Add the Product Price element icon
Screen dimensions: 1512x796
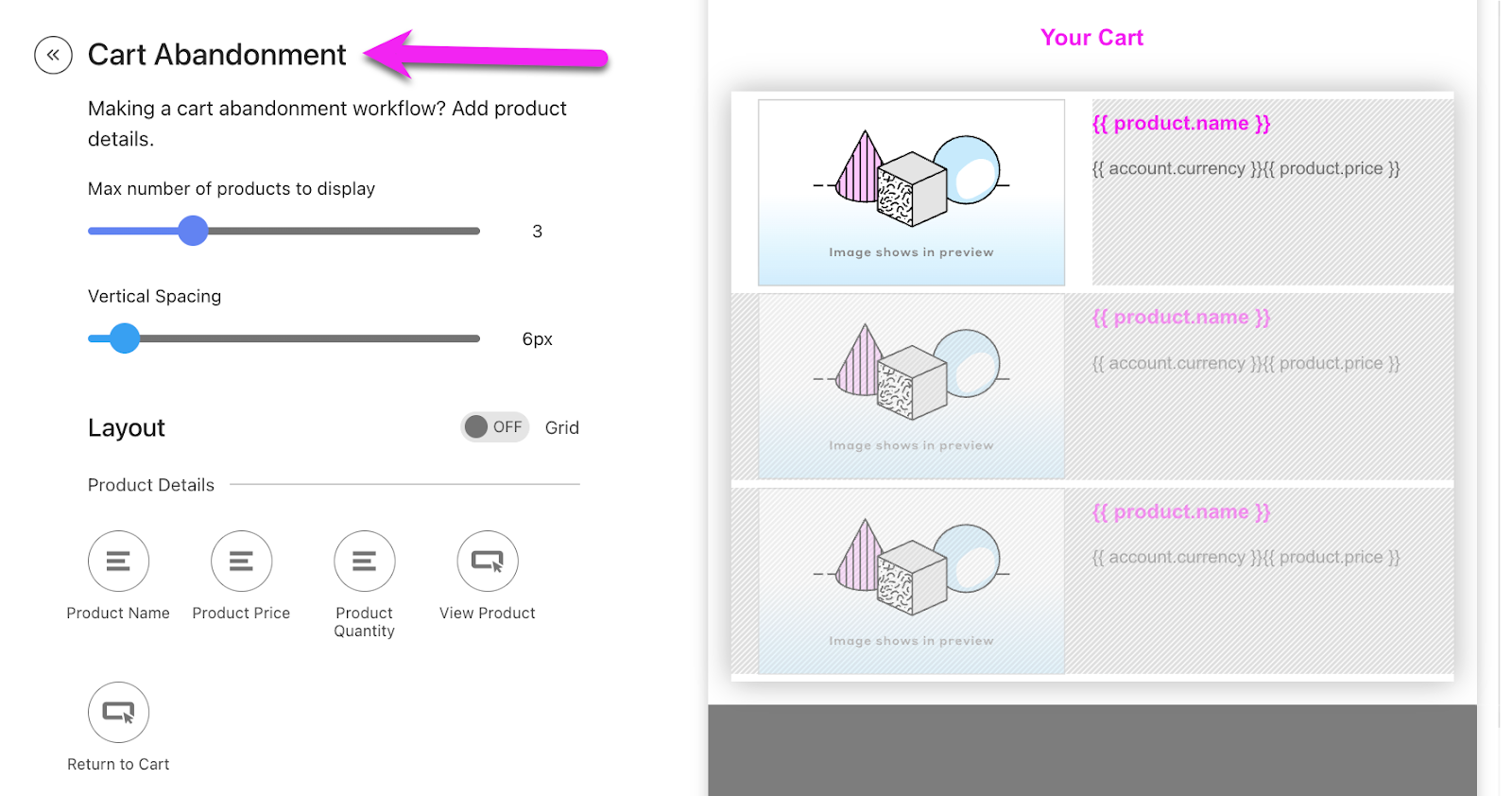[241, 561]
